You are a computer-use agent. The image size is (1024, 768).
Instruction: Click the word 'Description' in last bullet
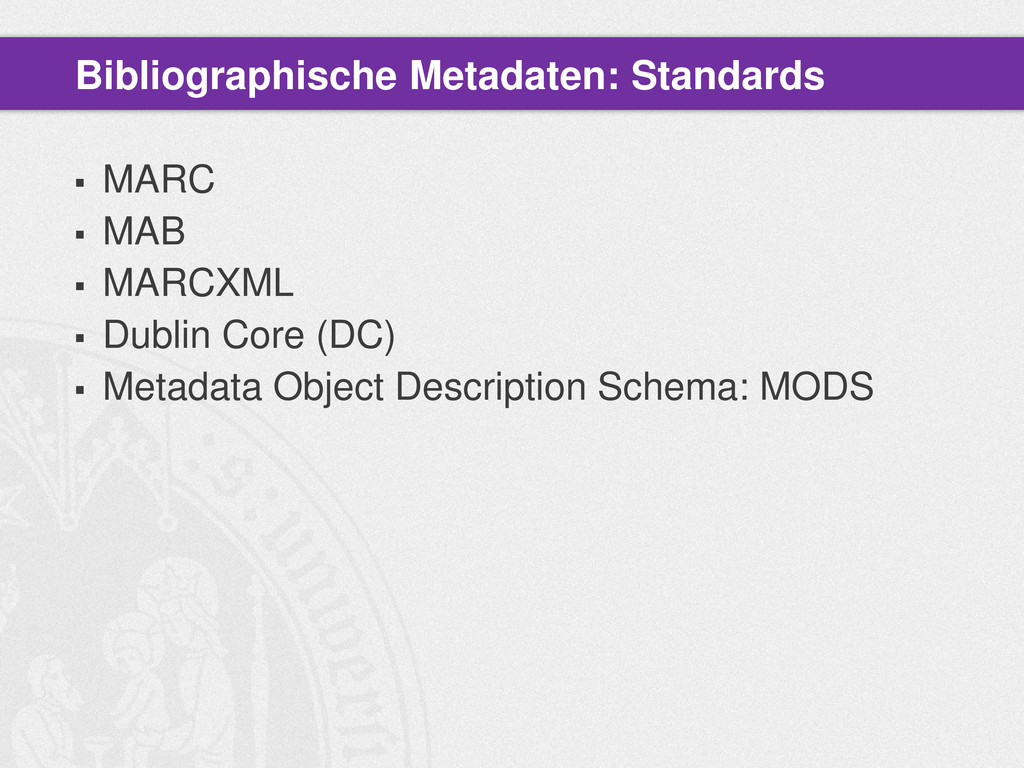(x=490, y=388)
